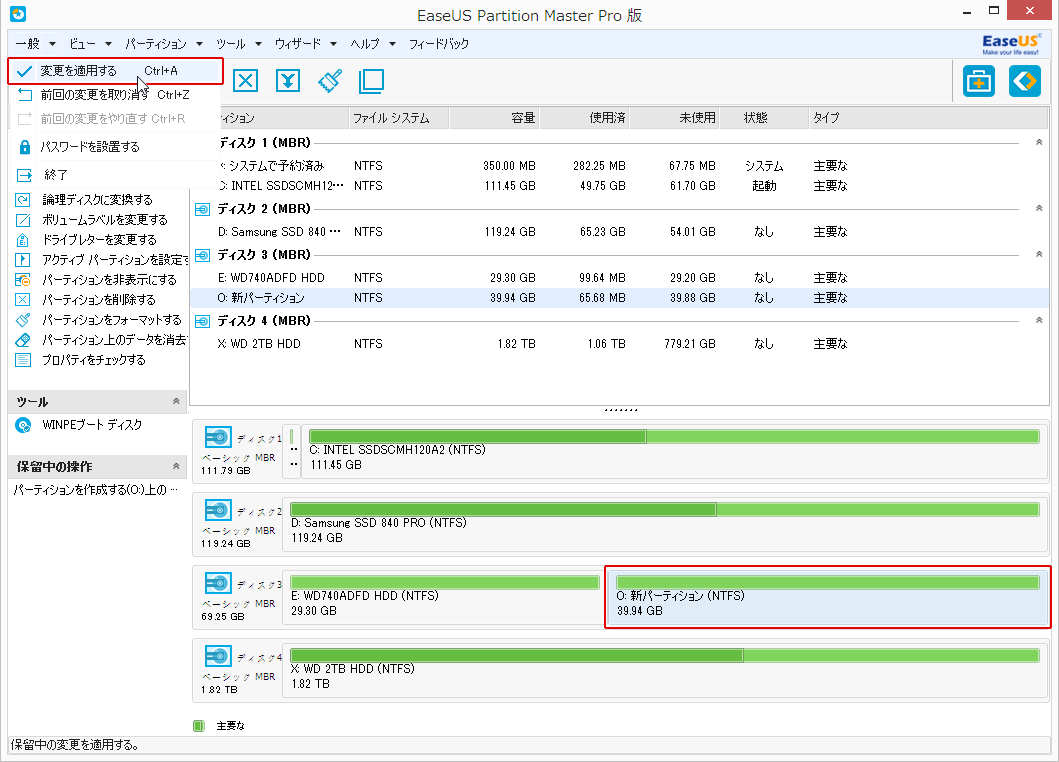The image size is (1059, 762).
Task: Select パスワードを設置する in the menu
Action: coord(115,147)
